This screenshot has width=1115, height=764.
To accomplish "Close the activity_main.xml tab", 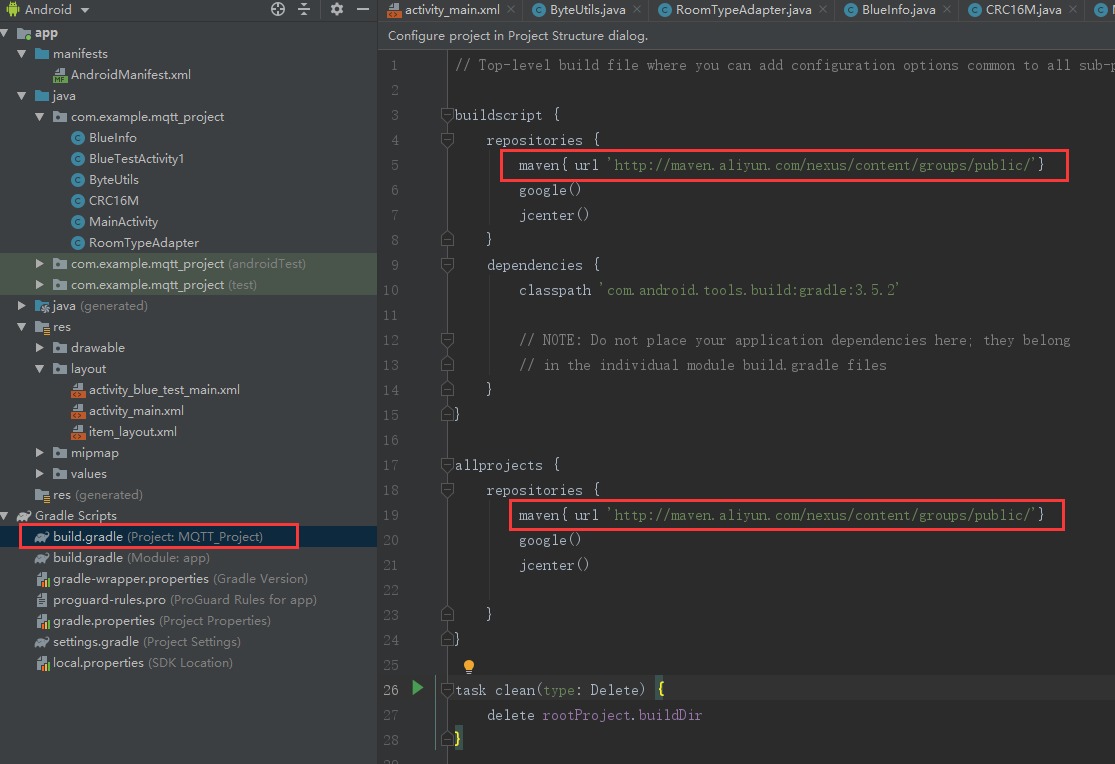I will click(512, 10).
